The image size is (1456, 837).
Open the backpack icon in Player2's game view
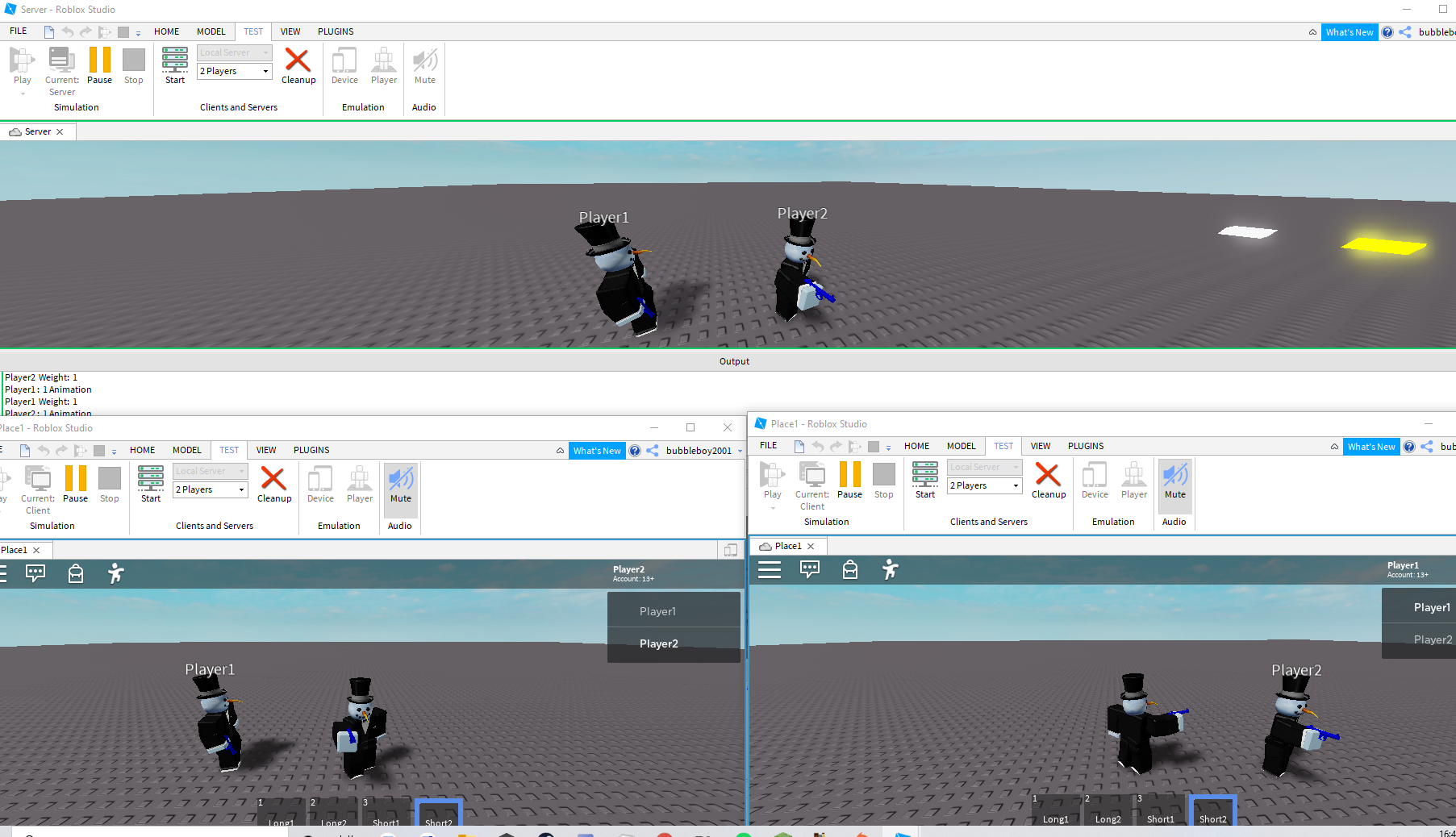76,573
